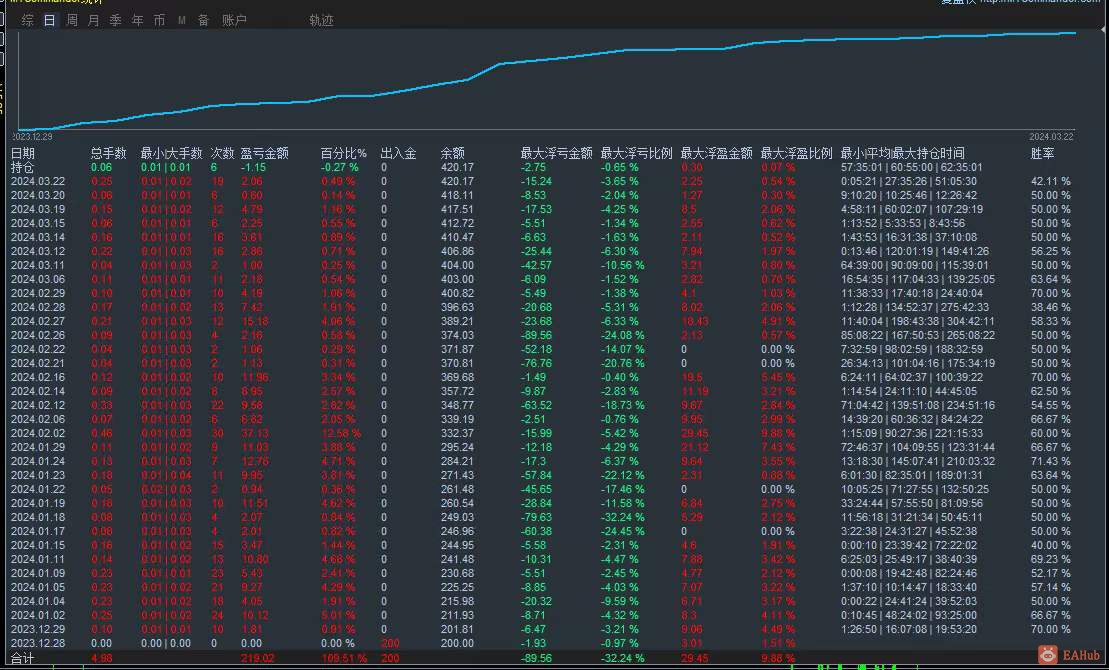Click the 日期 column header
This screenshot has width=1109, height=670.
coord(23,154)
